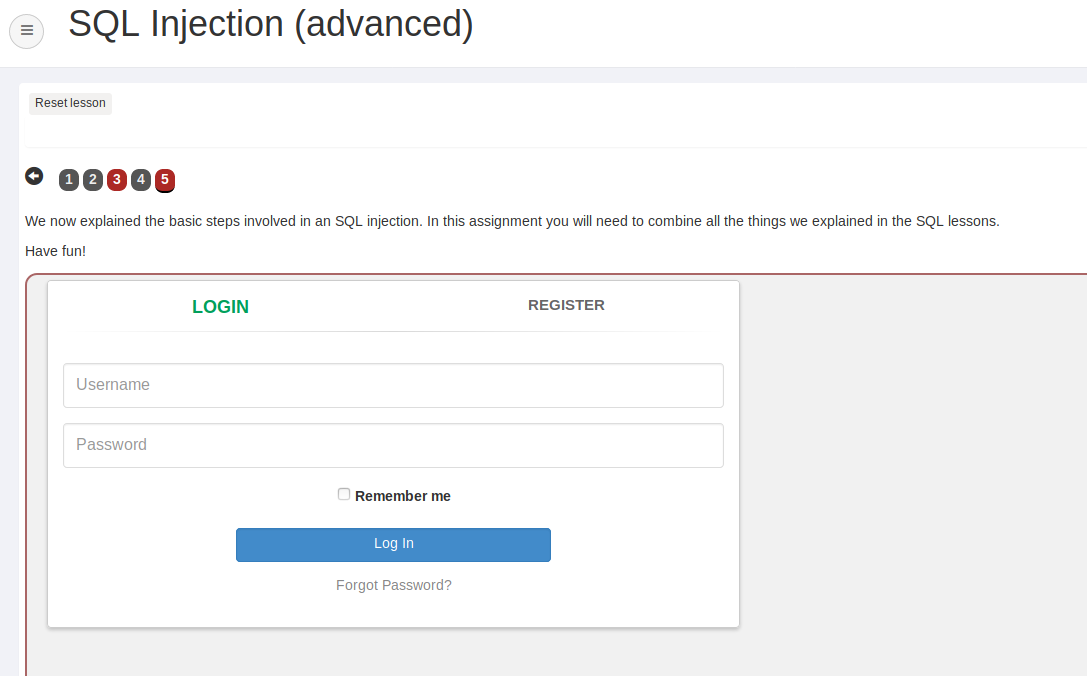This screenshot has height=676, width=1087.
Task: Focus the Password input field
Action: [393, 445]
